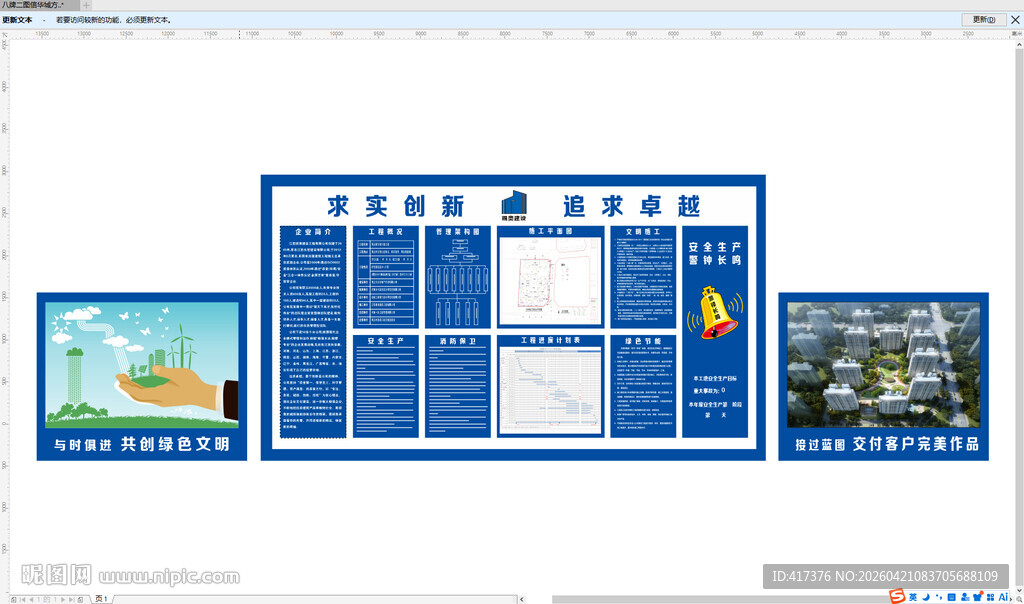This screenshot has height=604, width=1024.
Task: Toggle Sogou moon half-width mode icon
Action: pos(926,597)
